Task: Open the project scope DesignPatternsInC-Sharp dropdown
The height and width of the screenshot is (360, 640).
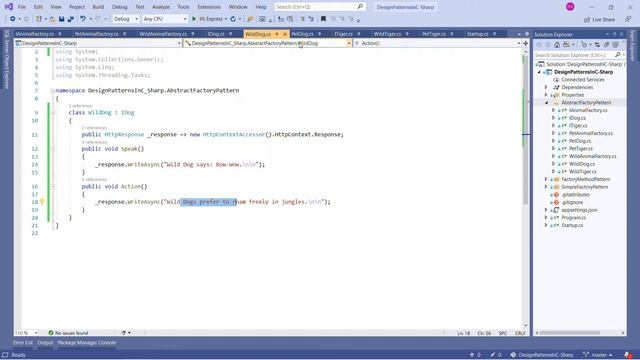Action: (x=98, y=43)
